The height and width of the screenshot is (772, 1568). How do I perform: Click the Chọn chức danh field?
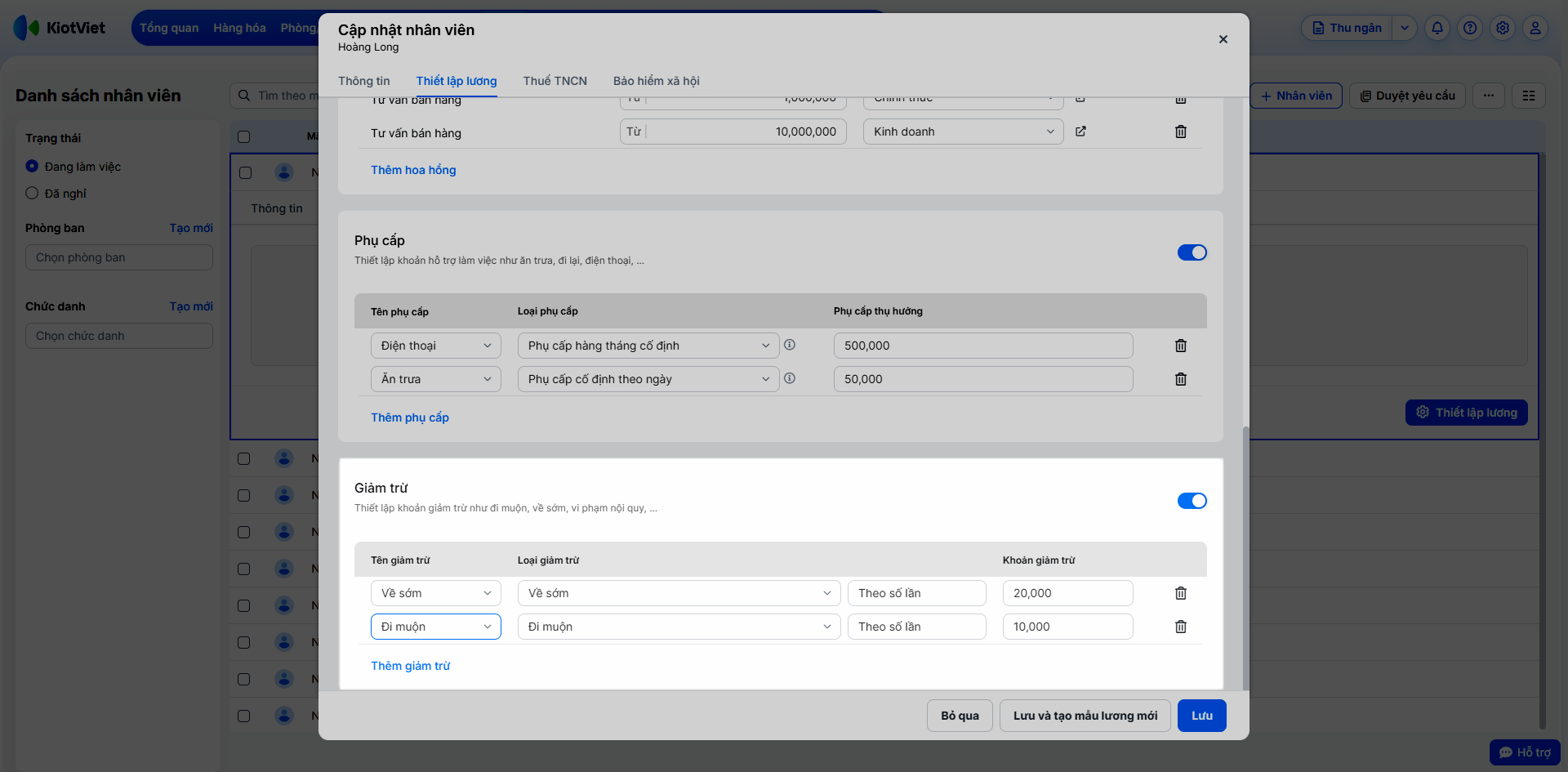(119, 336)
